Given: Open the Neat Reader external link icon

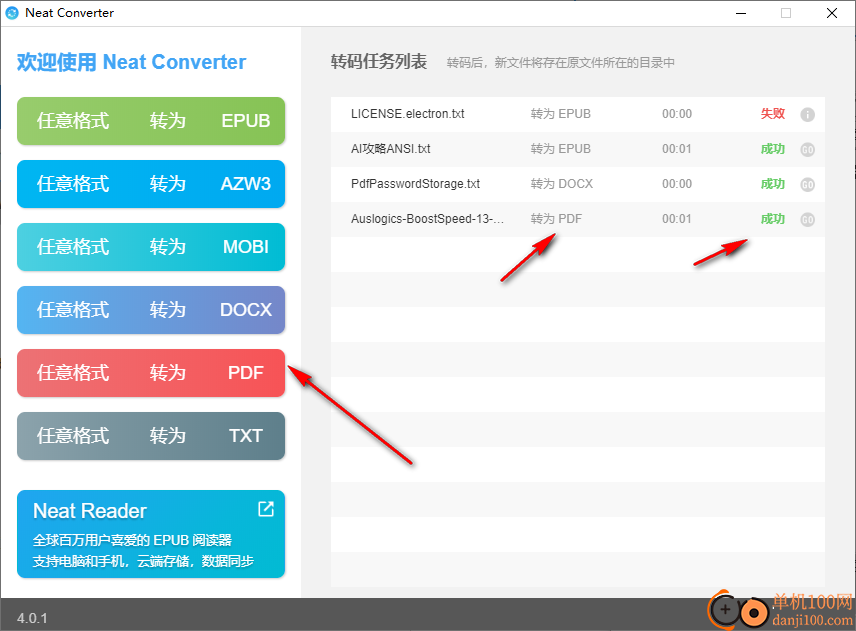Looking at the screenshot, I should pyautogui.click(x=266, y=509).
